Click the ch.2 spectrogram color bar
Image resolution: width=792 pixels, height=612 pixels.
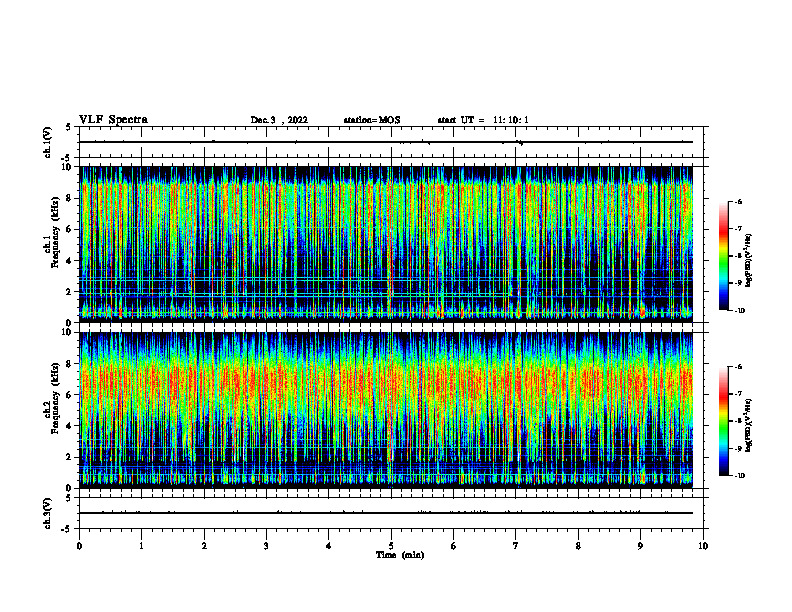724,421
